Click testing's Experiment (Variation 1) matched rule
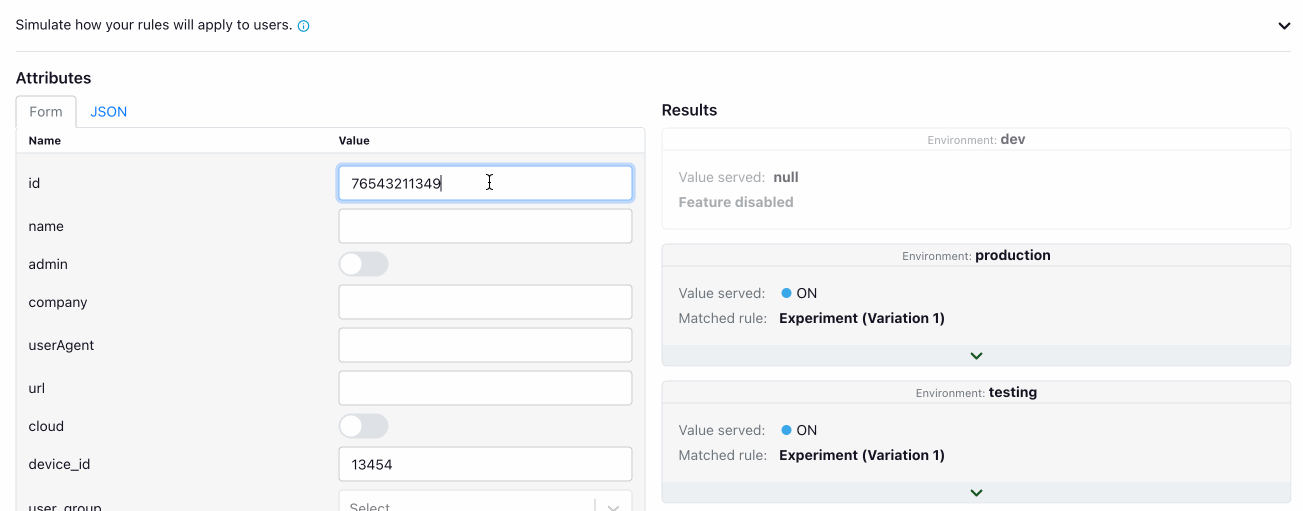The image size is (1303, 511). 861,455
